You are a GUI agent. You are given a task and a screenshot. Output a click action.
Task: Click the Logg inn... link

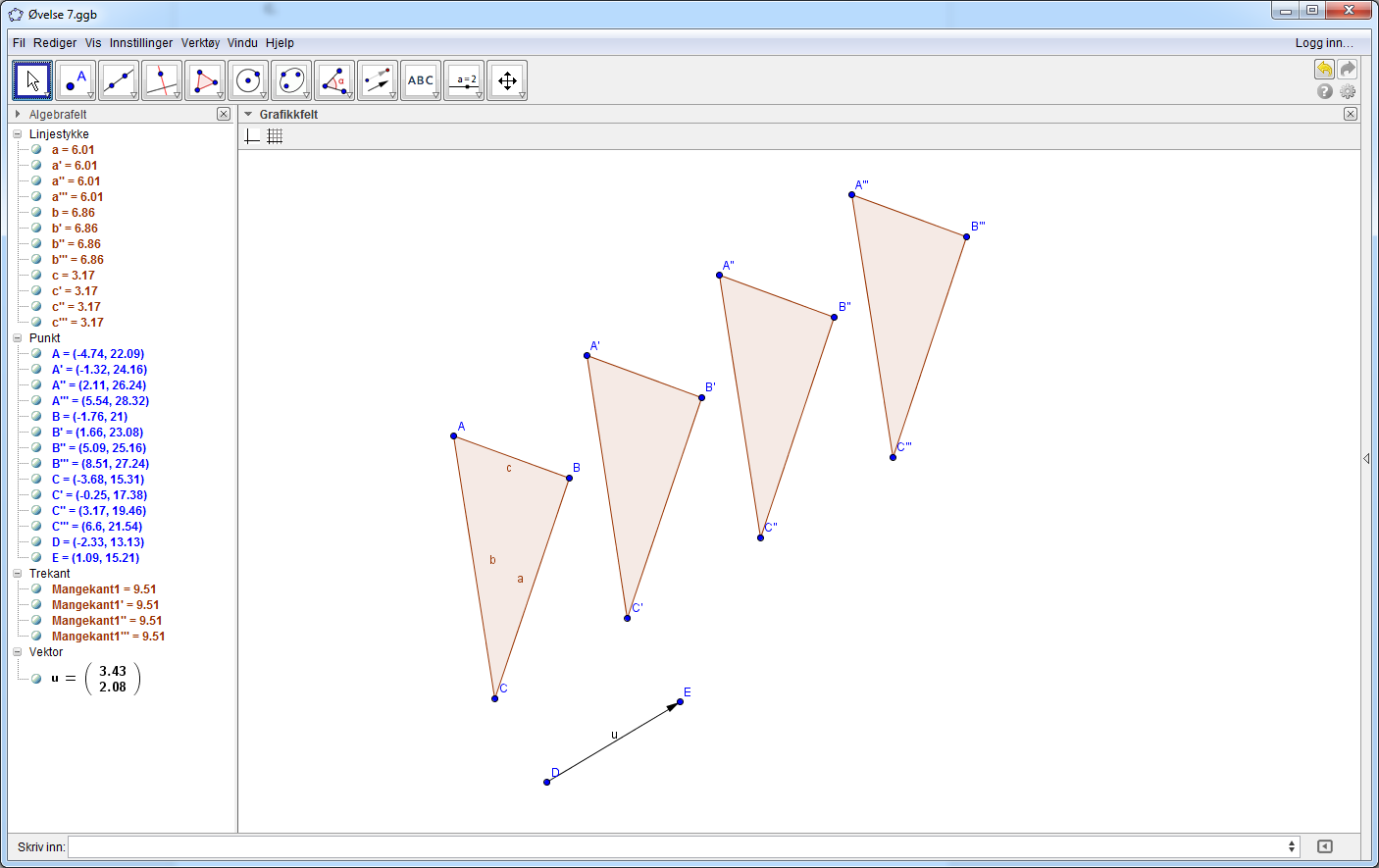point(1324,43)
